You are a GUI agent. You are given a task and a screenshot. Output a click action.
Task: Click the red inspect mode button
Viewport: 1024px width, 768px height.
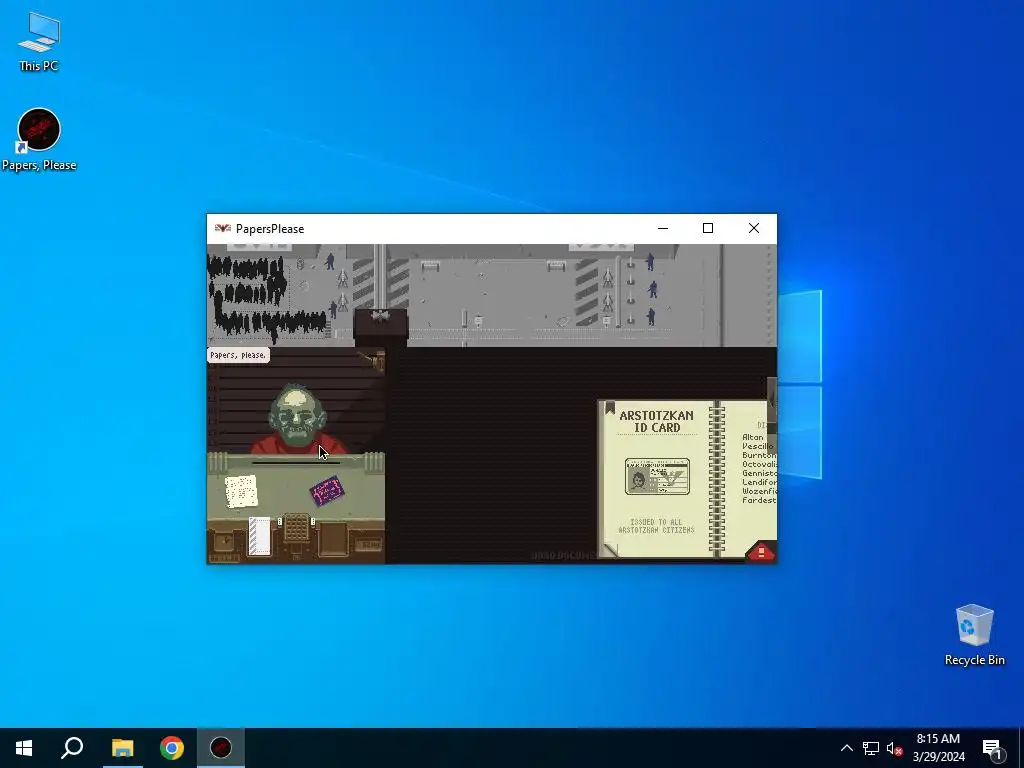761,552
